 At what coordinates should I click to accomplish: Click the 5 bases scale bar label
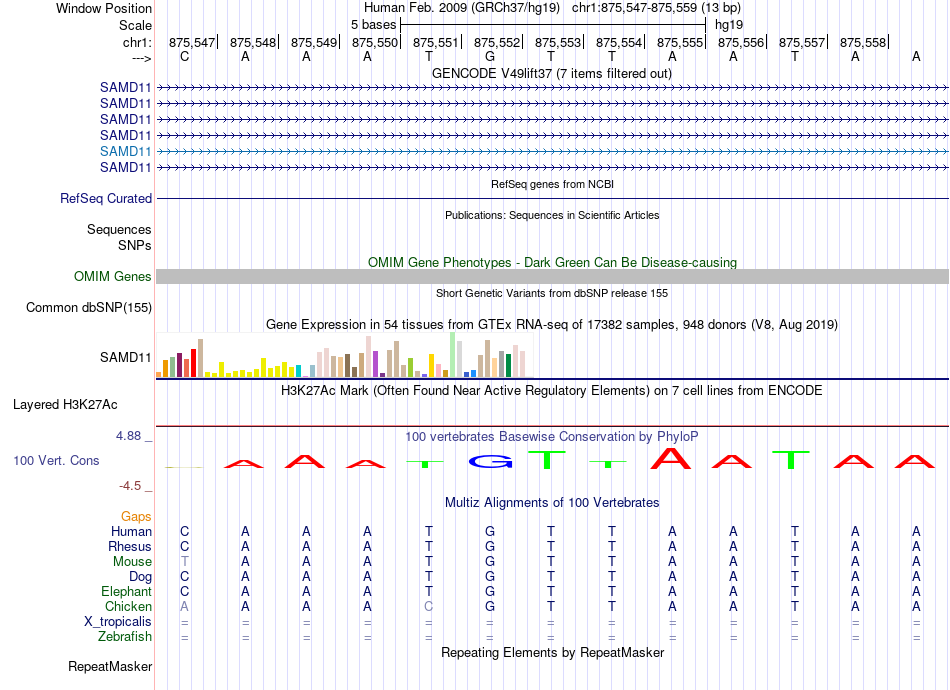point(373,25)
